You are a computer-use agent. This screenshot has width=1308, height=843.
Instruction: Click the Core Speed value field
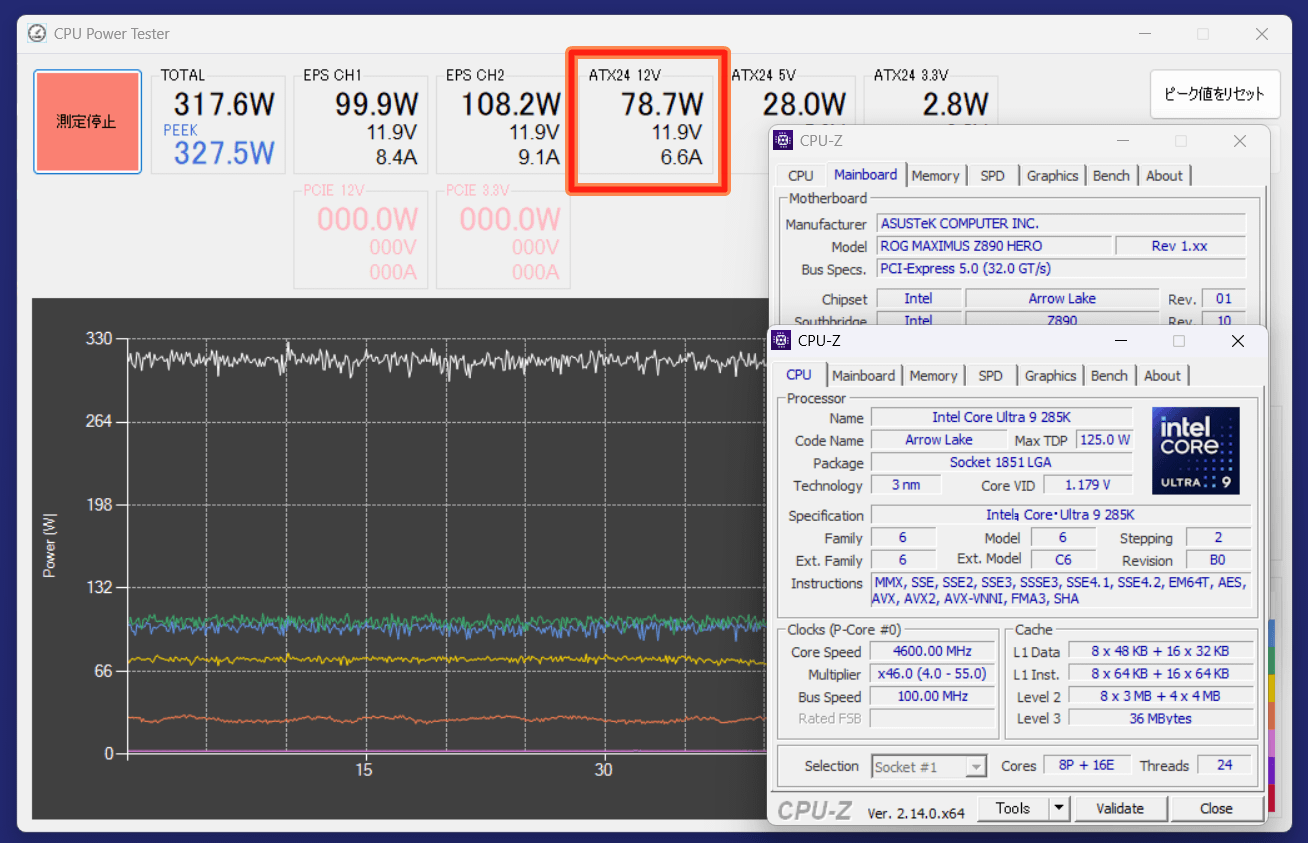point(932,652)
